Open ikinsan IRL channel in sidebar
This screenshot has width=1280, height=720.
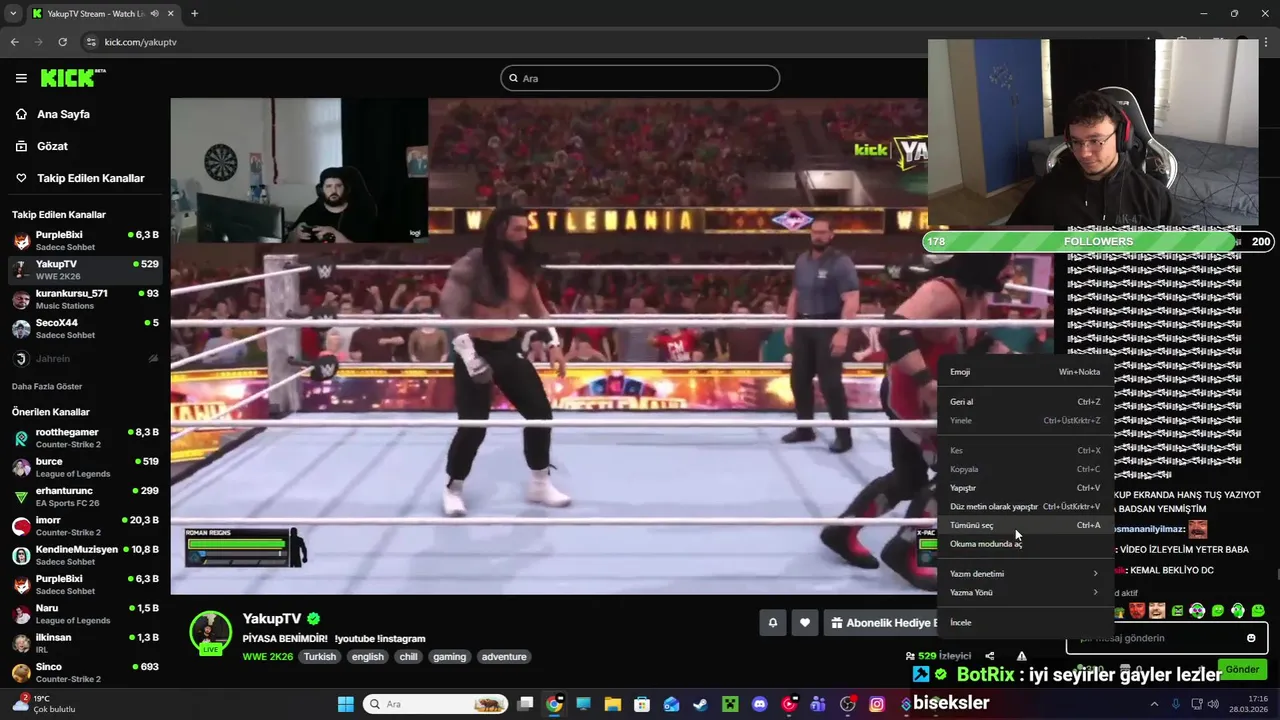[x=85, y=643]
